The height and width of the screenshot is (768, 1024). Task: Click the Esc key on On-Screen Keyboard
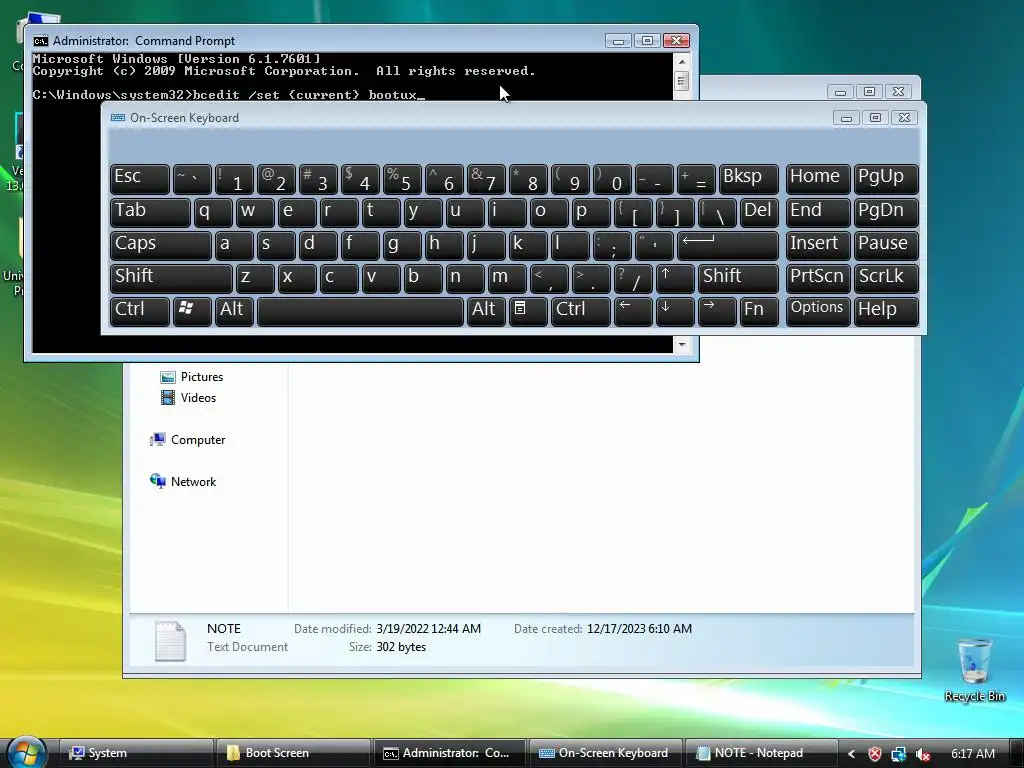point(140,179)
